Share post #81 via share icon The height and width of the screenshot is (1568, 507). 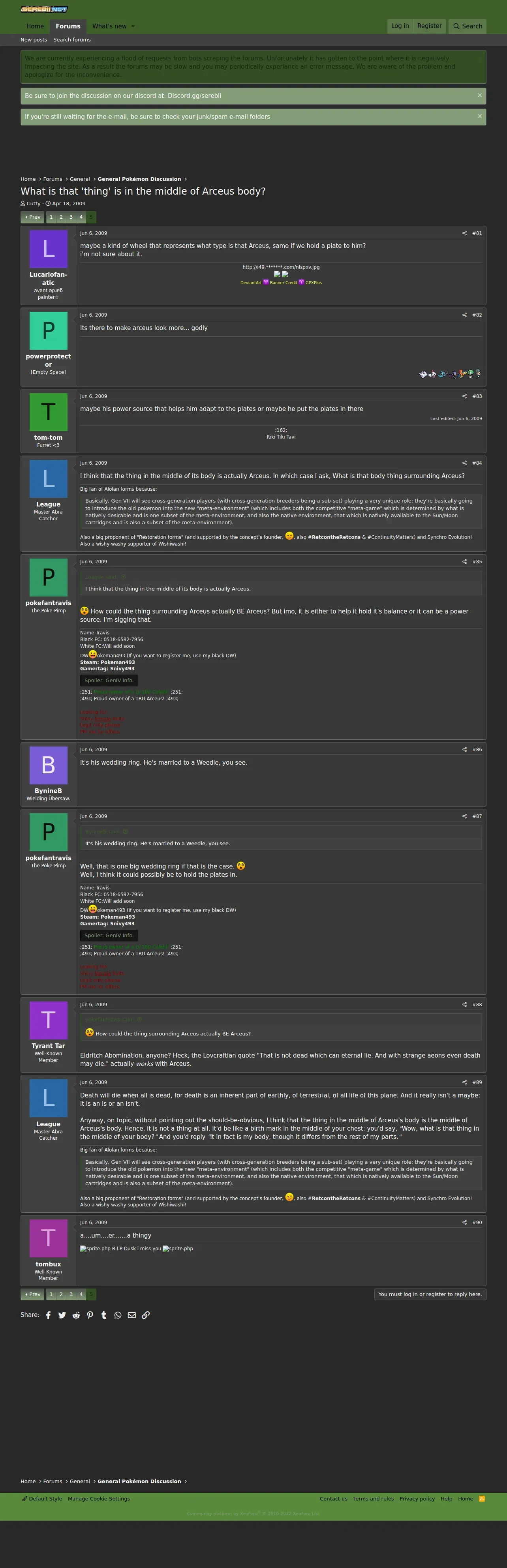[464, 233]
